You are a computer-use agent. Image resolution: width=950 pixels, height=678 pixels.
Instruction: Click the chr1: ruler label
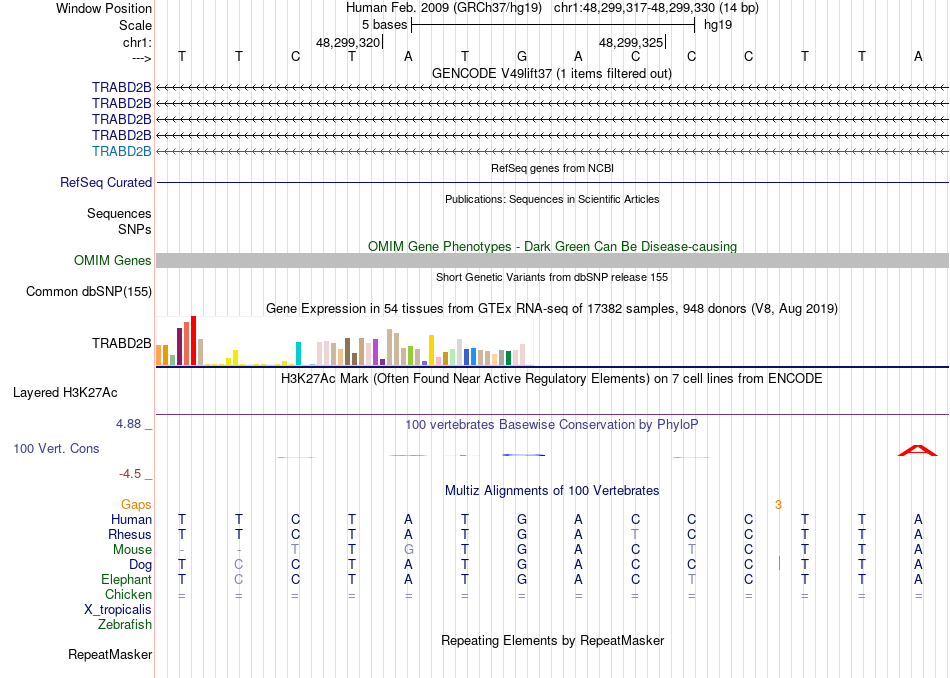(x=137, y=42)
